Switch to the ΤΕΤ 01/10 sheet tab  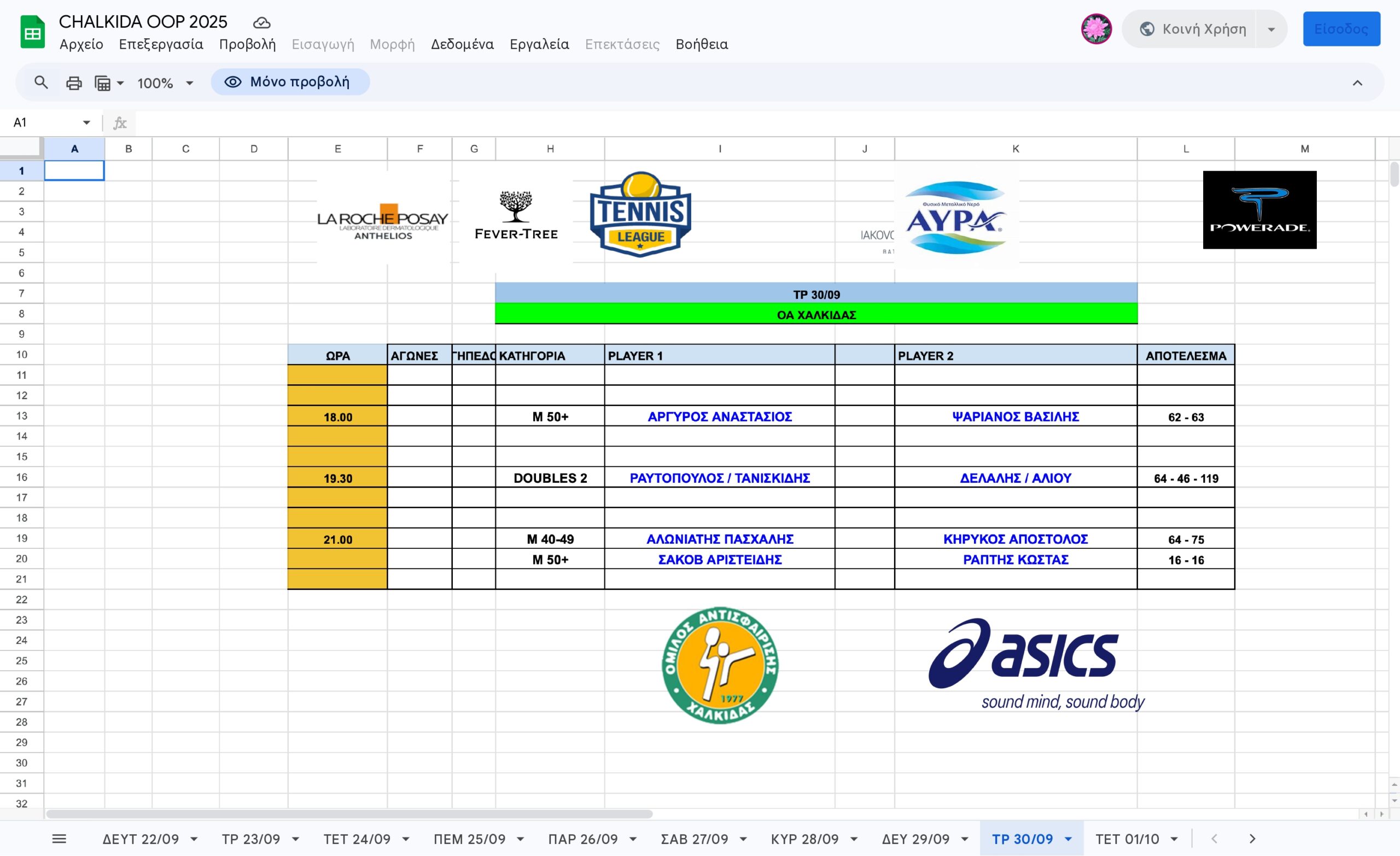(x=1127, y=839)
